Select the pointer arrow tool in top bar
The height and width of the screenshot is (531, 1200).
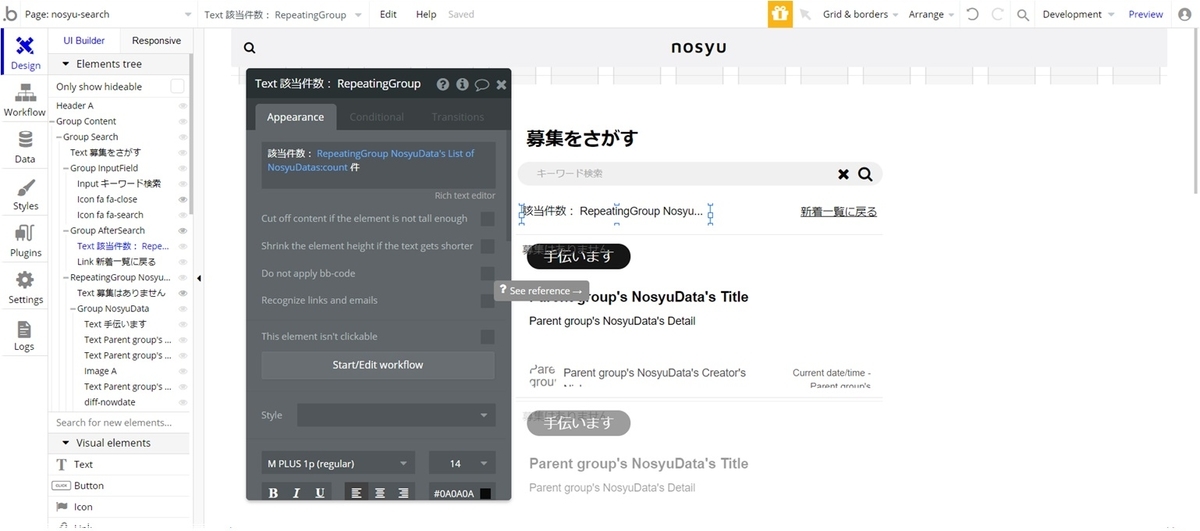(806, 15)
